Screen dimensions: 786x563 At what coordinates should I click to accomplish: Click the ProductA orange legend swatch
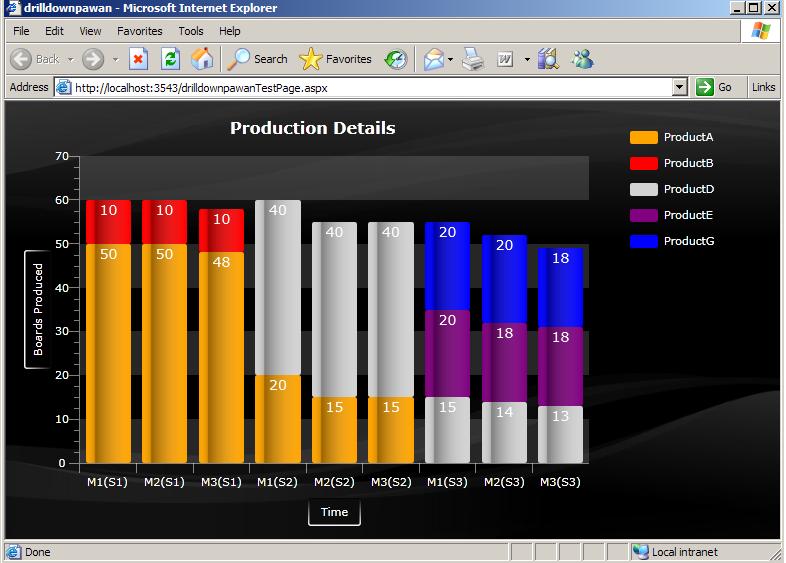click(644, 137)
